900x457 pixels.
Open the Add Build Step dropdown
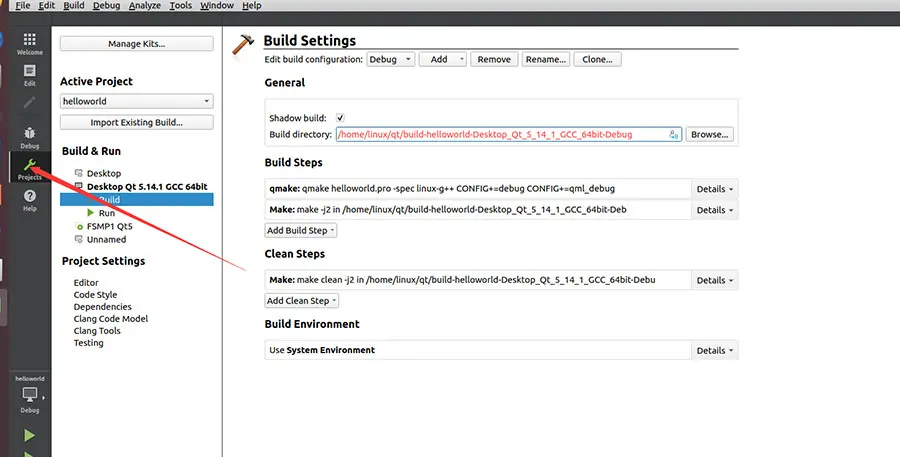[x=301, y=230]
